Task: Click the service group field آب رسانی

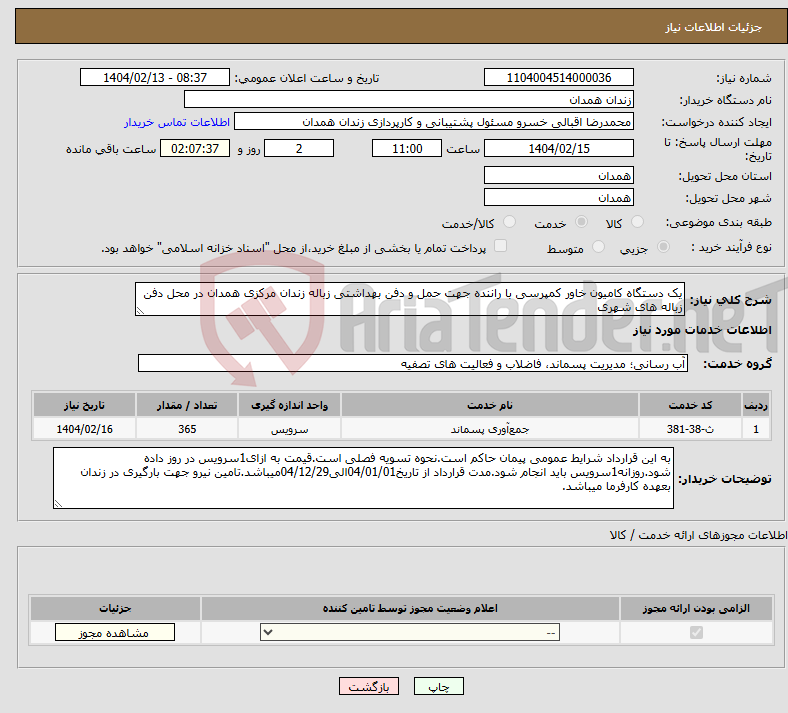Action: coord(413,363)
